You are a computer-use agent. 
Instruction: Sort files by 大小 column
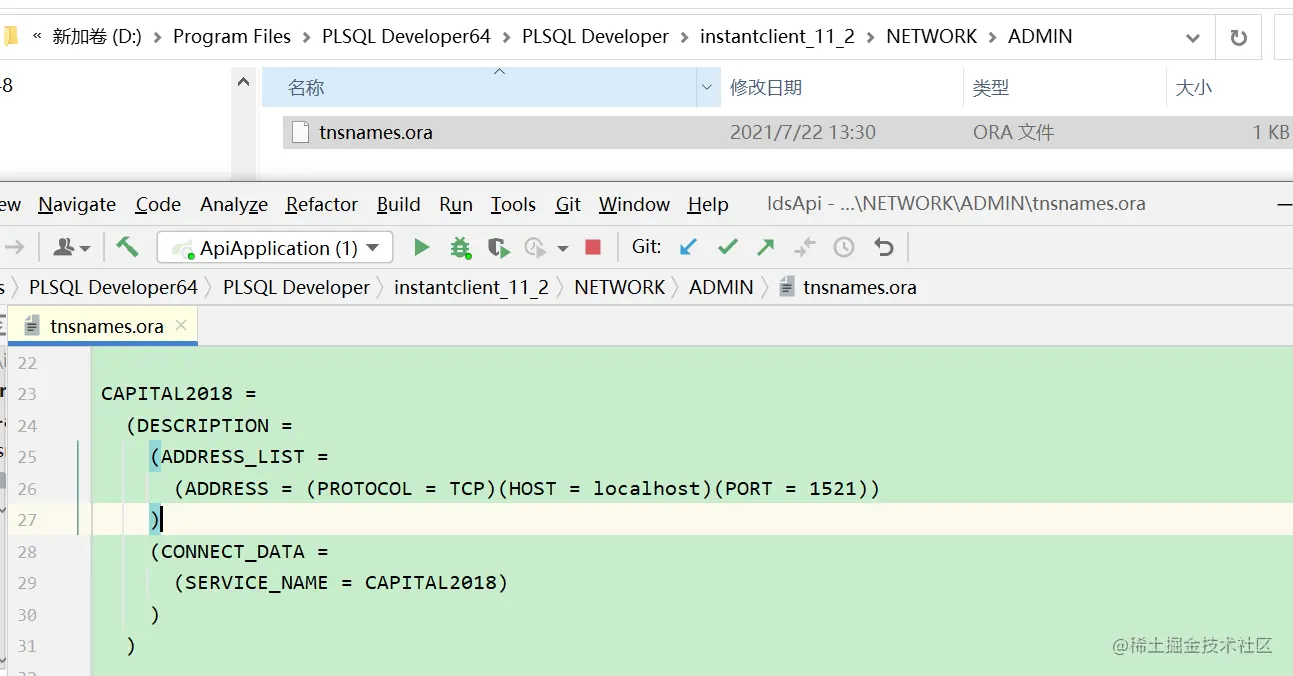tap(1193, 88)
